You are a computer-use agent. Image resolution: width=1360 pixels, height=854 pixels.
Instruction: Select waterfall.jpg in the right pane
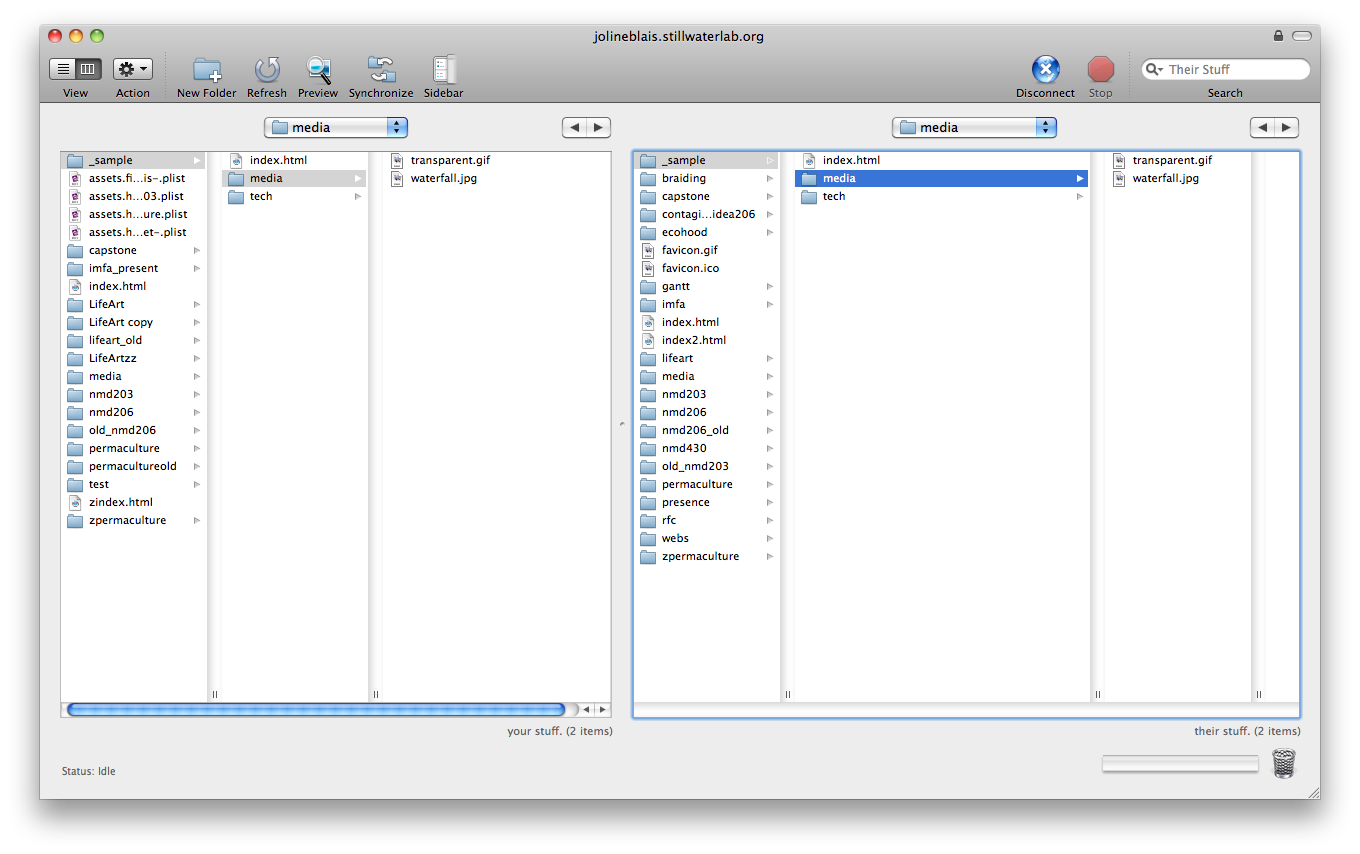click(1165, 178)
